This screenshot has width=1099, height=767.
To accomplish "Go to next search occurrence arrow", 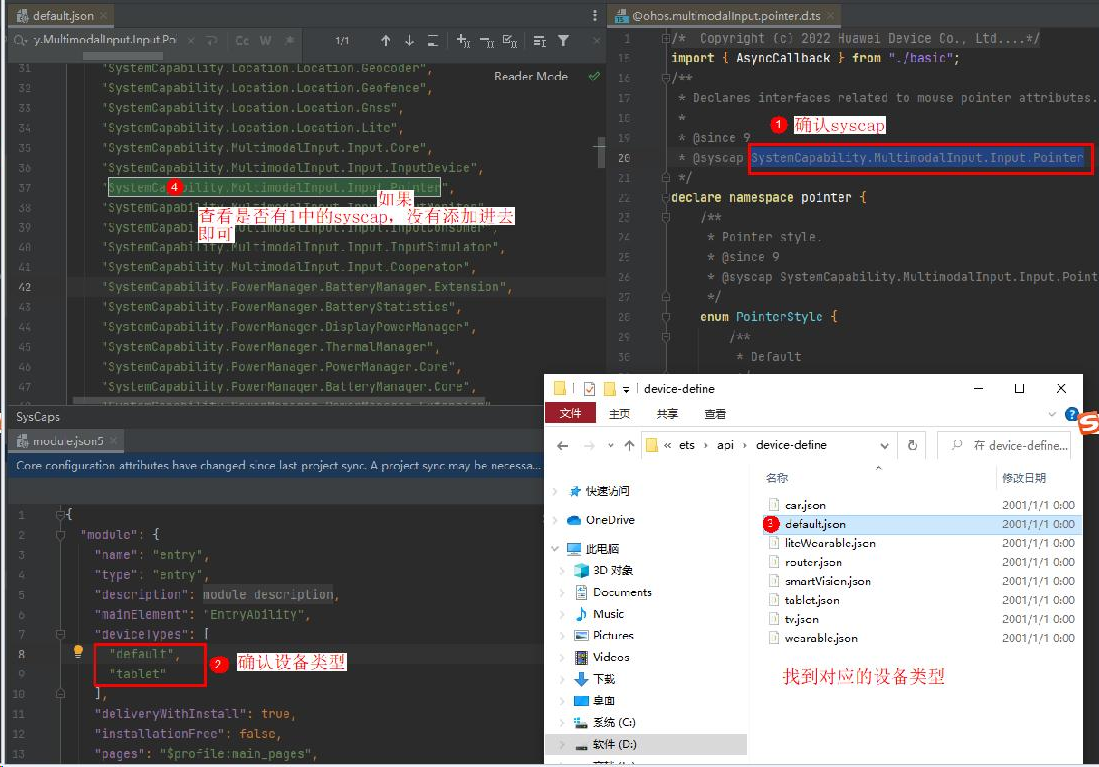I will 409,41.
